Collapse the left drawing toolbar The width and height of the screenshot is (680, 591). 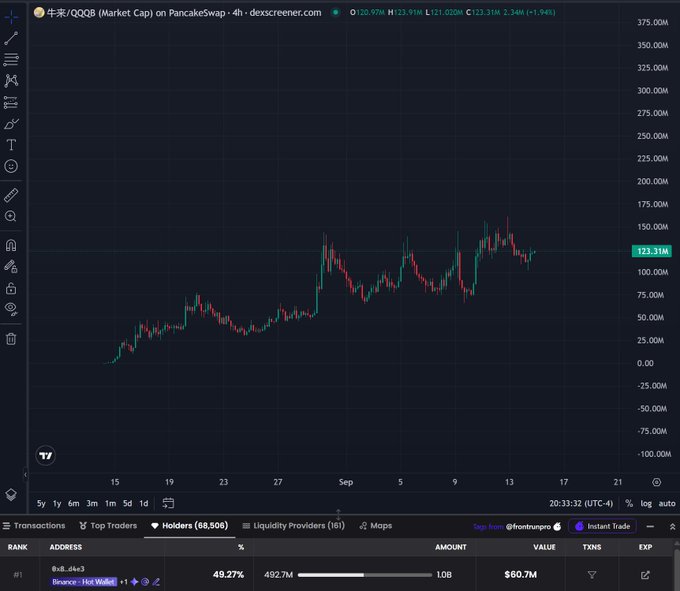coord(25,475)
